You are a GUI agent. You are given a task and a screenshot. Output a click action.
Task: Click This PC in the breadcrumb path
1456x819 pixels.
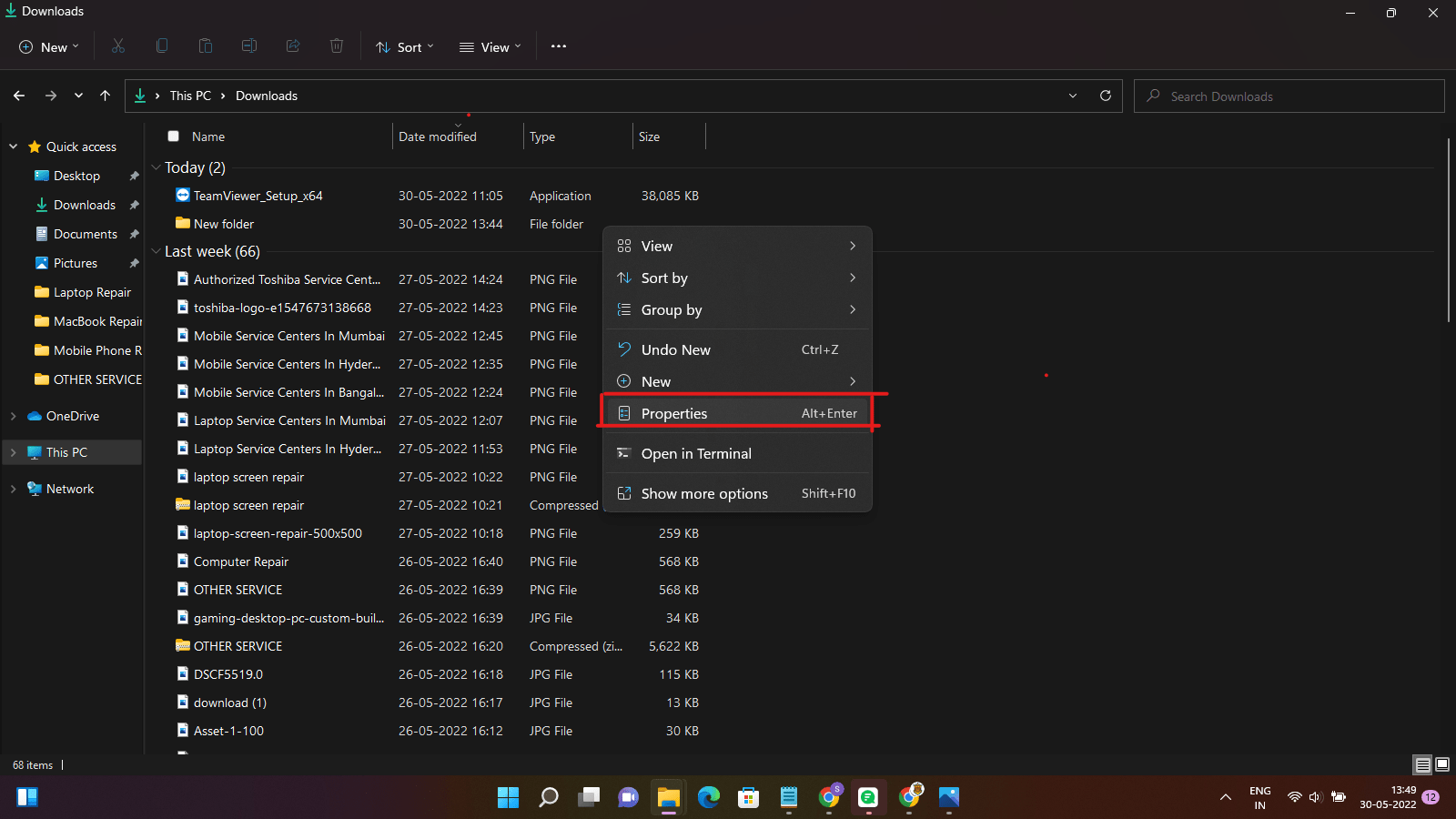point(189,95)
